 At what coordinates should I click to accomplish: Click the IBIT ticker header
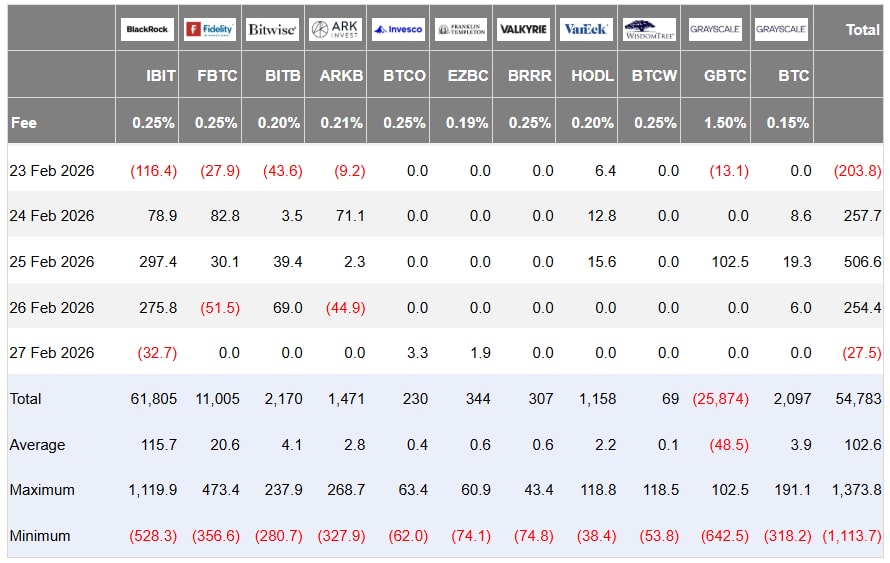point(161,76)
